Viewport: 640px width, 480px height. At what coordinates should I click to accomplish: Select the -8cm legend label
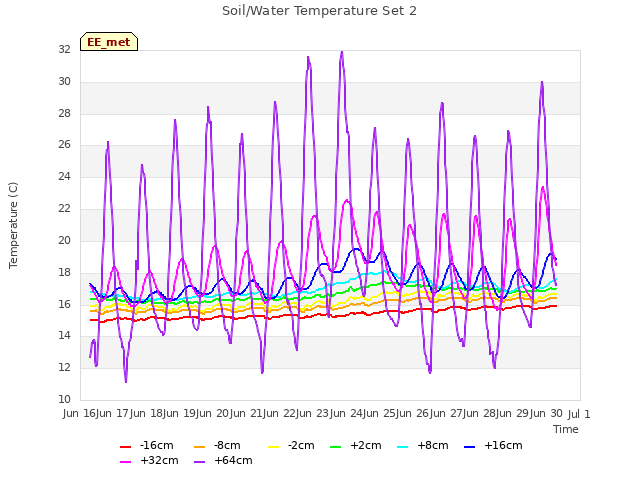[x=227, y=445]
